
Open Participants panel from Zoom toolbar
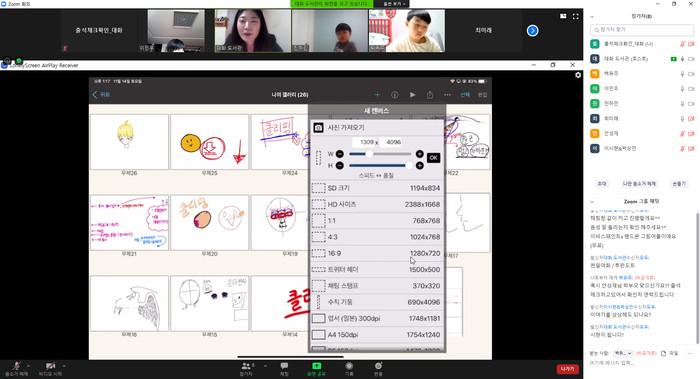246,368
